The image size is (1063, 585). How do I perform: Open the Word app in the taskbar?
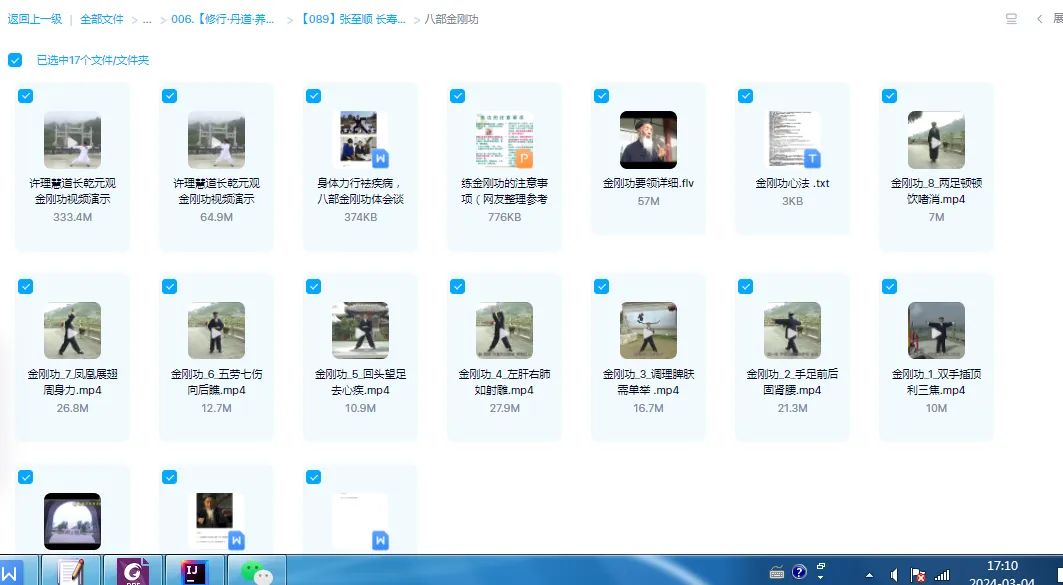[12, 573]
